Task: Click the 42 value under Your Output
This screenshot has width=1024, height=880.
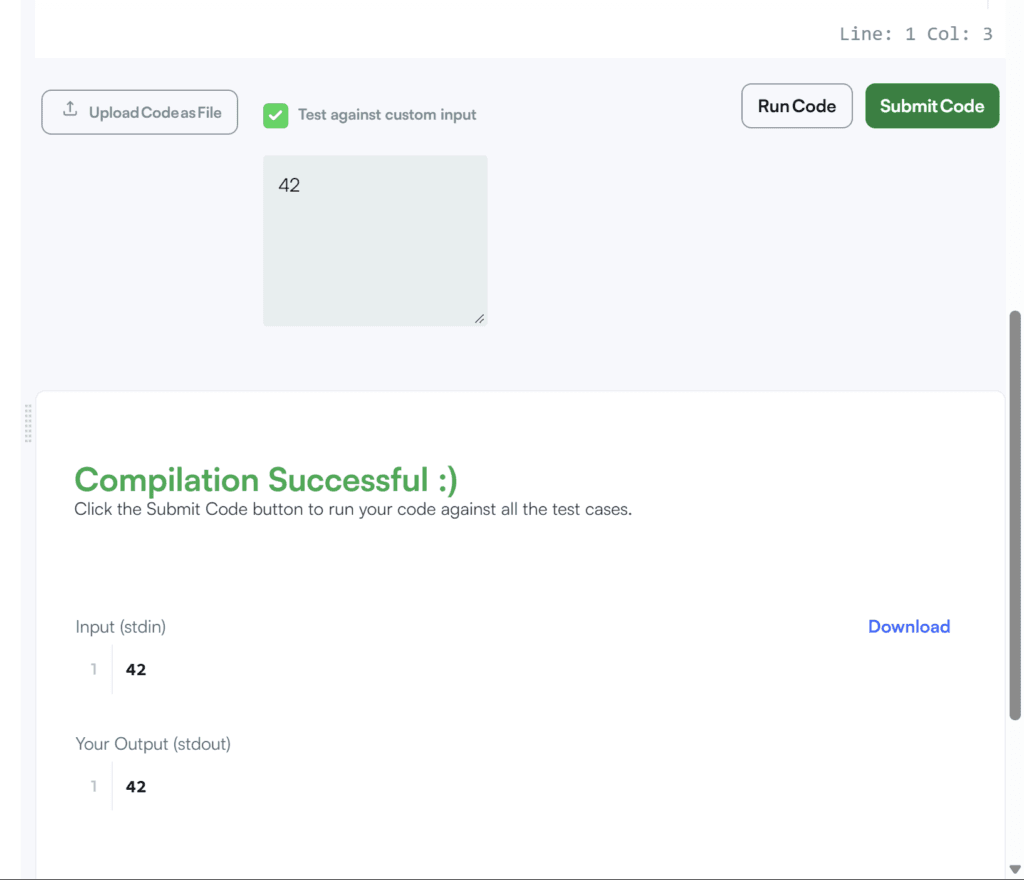Action: pyautogui.click(x=136, y=787)
